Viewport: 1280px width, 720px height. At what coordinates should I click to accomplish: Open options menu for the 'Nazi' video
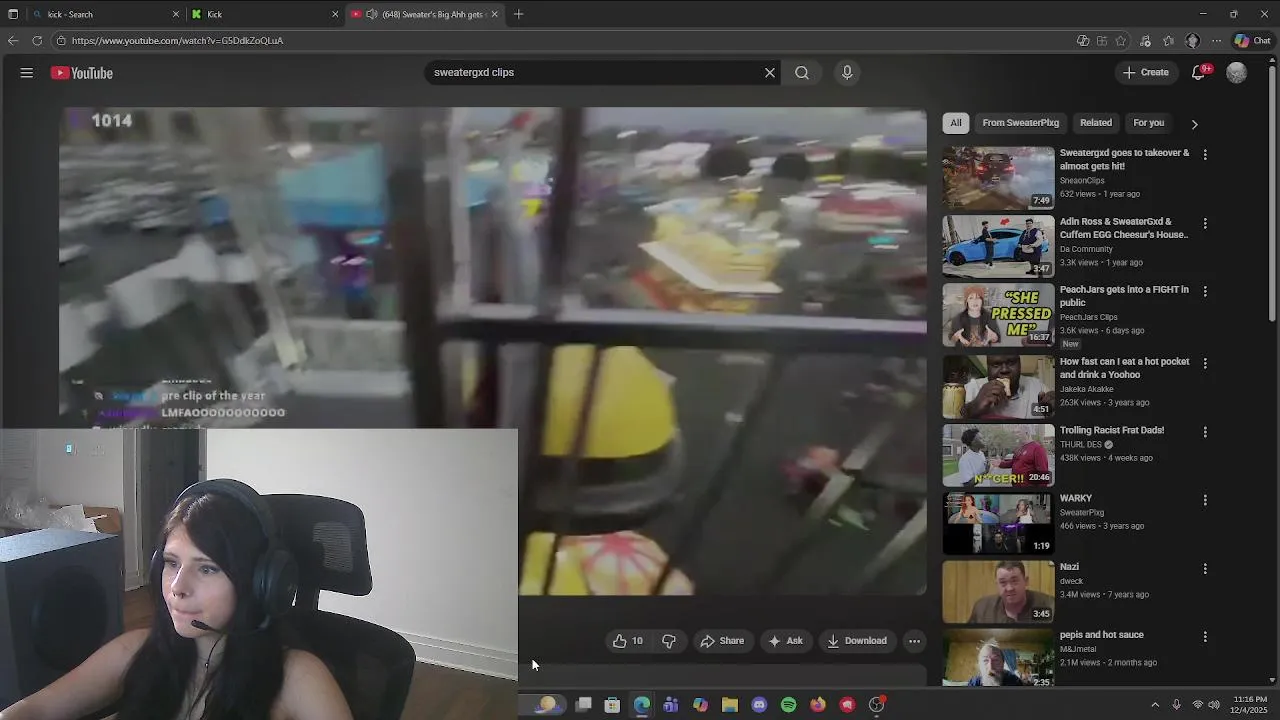click(1205, 569)
